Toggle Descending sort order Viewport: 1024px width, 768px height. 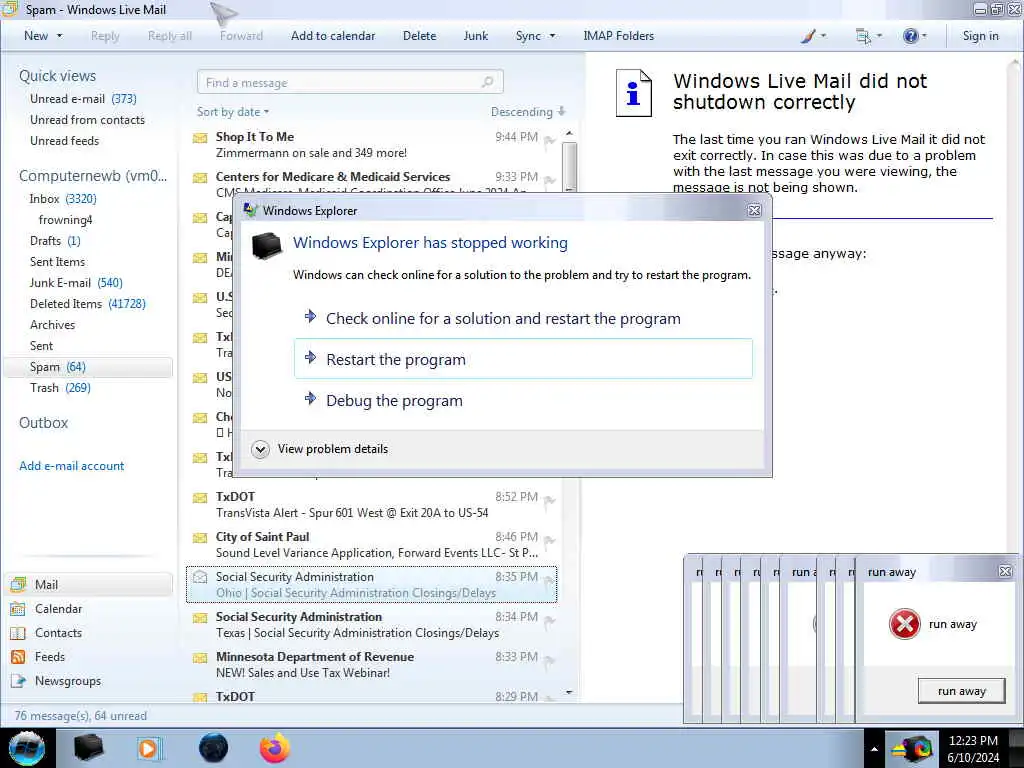pyautogui.click(x=528, y=112)
